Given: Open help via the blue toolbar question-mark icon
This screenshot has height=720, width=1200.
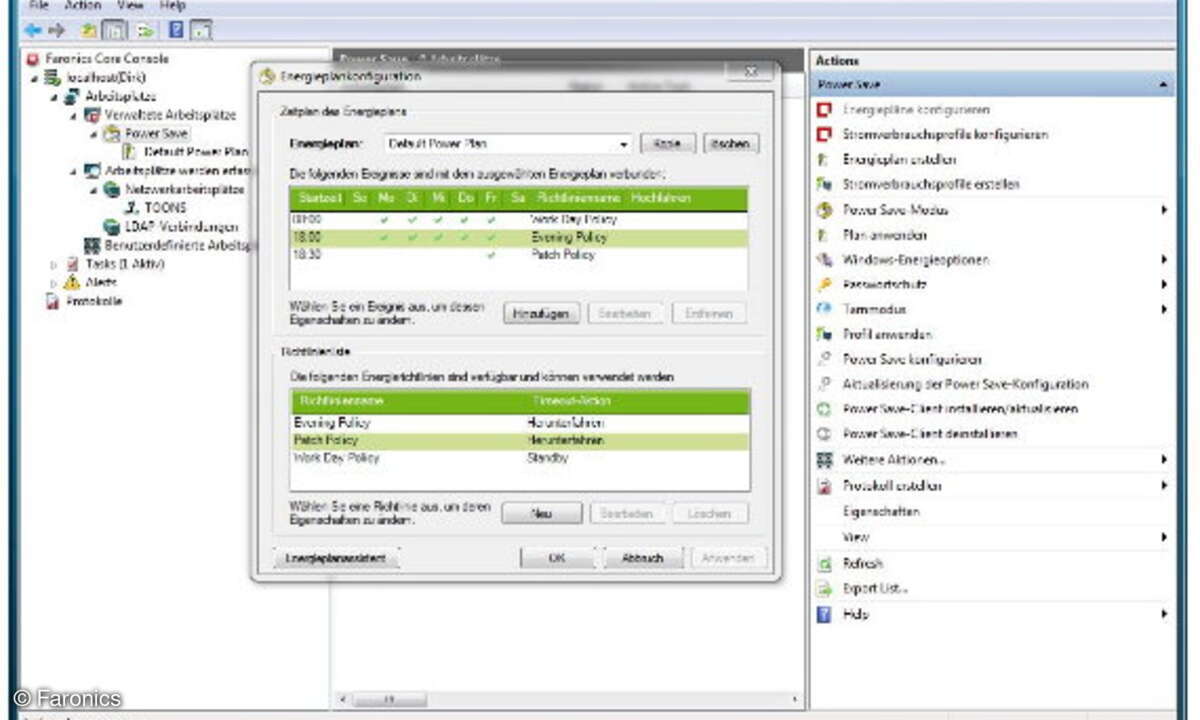Looking at the screenshot, I should click(x=176, y=30).
